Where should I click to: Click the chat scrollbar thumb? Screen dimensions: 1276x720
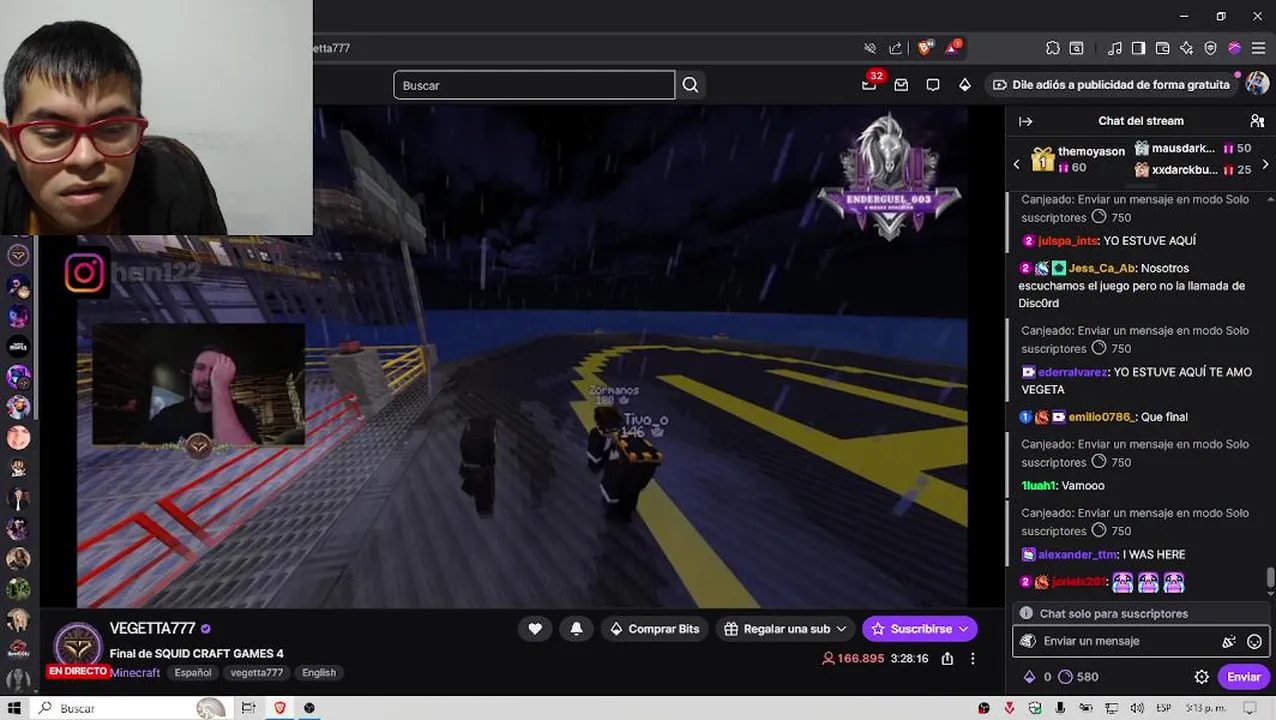tap(1271, 577)
